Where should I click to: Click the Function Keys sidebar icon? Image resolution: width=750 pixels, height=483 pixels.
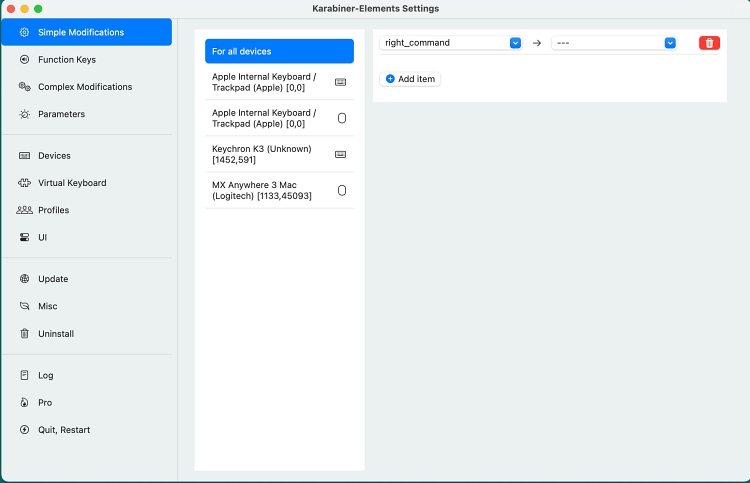24,59
